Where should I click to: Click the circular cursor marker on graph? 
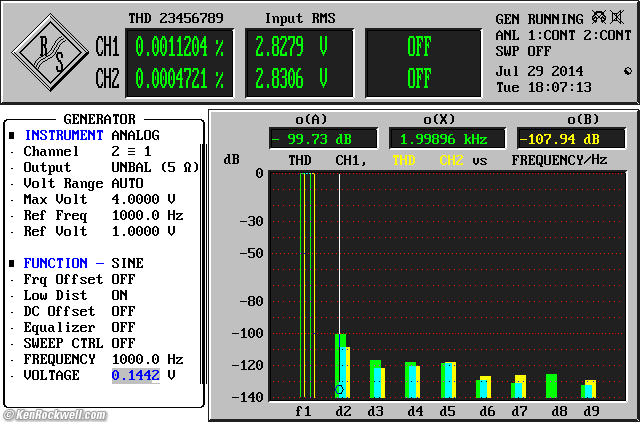pyautogui.click(x=340, y=389)
